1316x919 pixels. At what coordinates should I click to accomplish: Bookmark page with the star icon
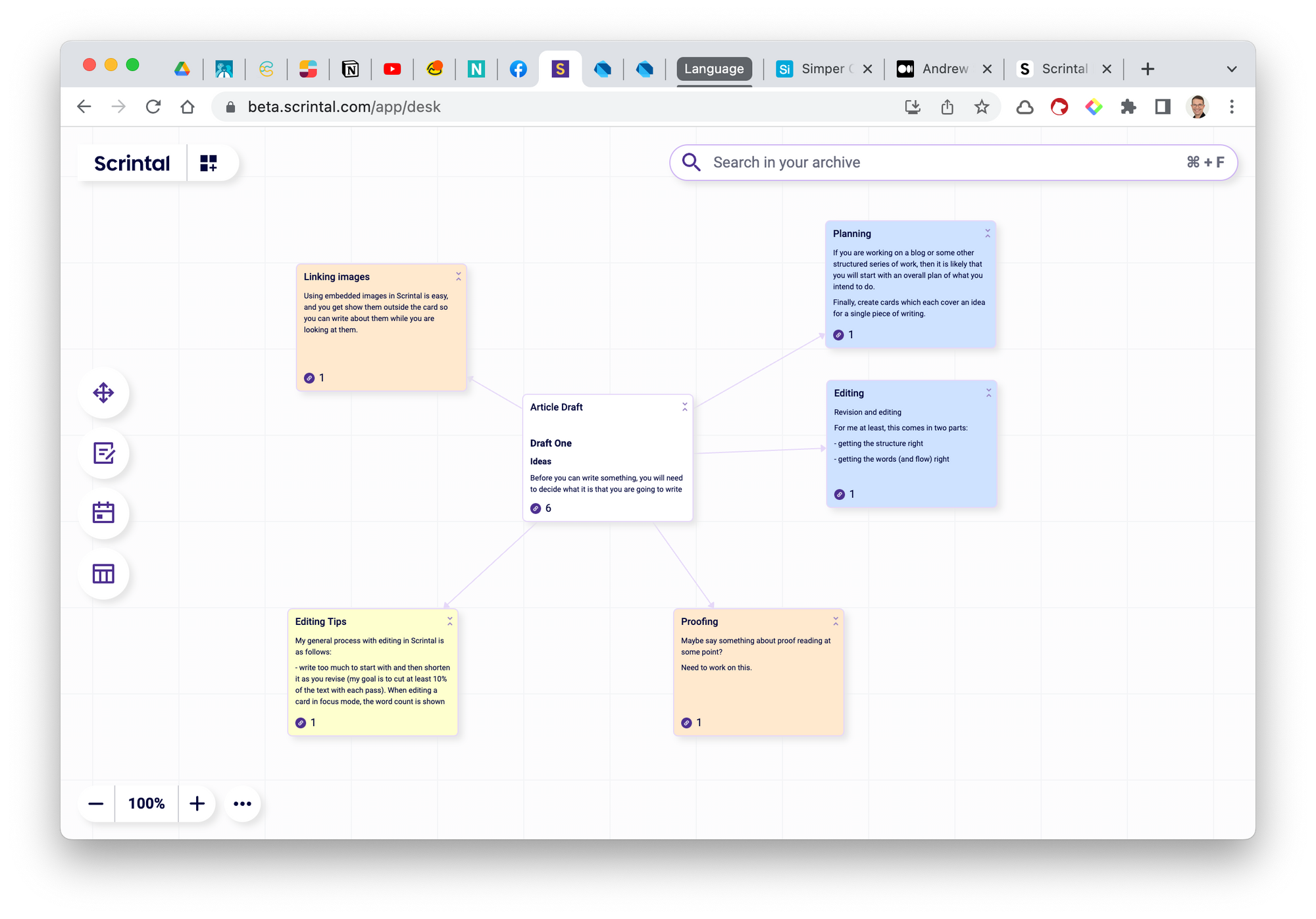[981, 107]
